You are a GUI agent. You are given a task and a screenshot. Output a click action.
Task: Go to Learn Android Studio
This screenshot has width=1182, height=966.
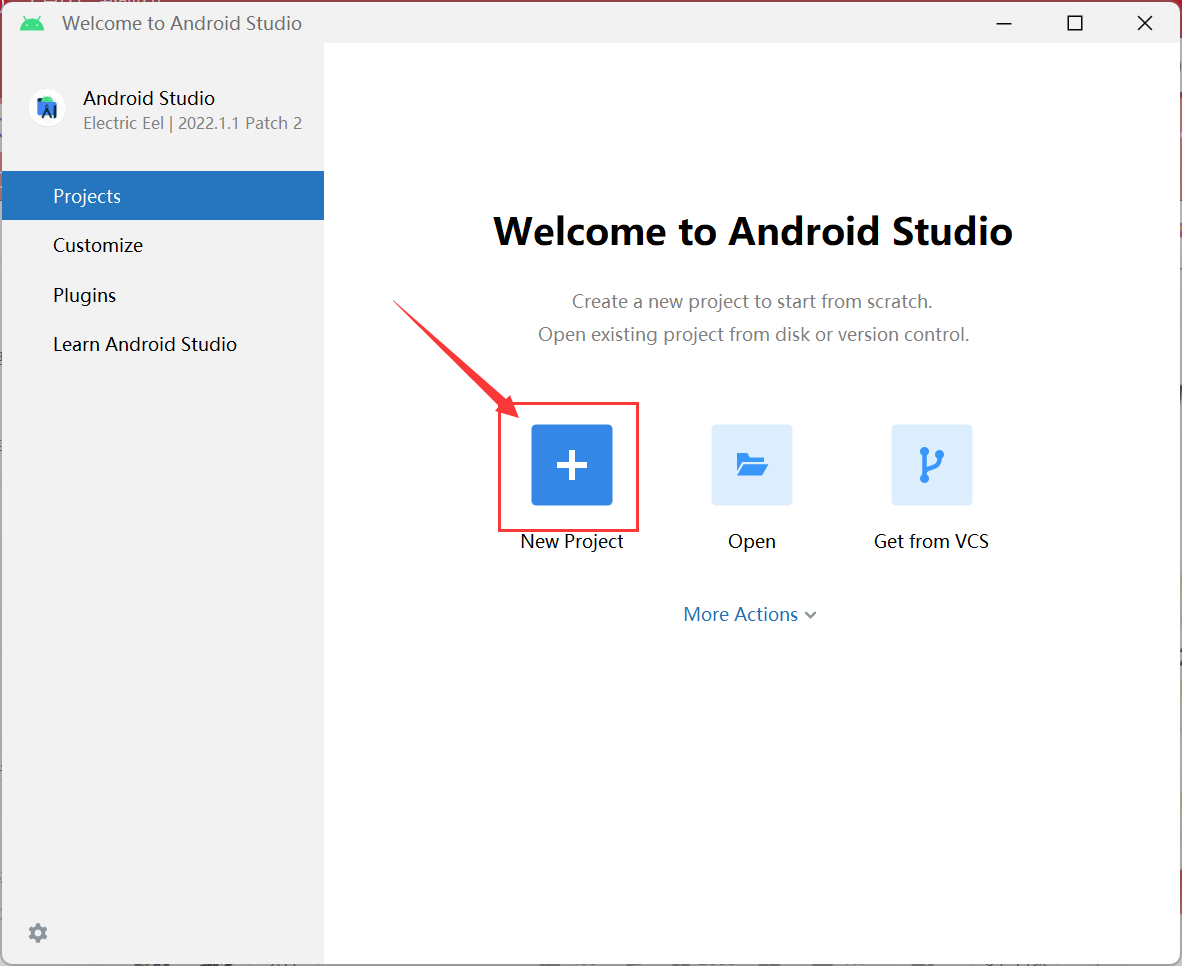(x=163, y=344)
